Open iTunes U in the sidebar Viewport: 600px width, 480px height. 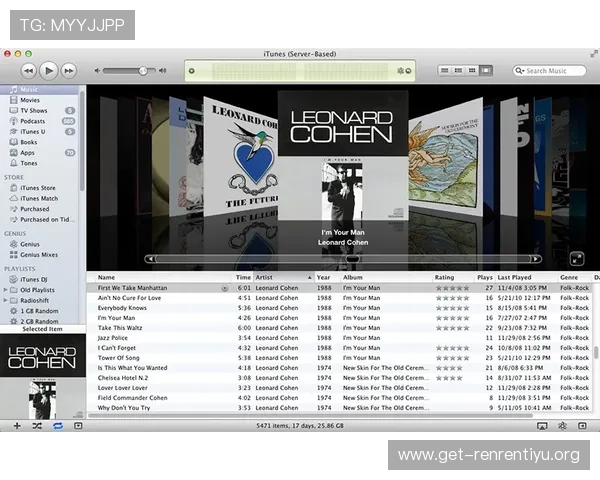click(39, 132)
